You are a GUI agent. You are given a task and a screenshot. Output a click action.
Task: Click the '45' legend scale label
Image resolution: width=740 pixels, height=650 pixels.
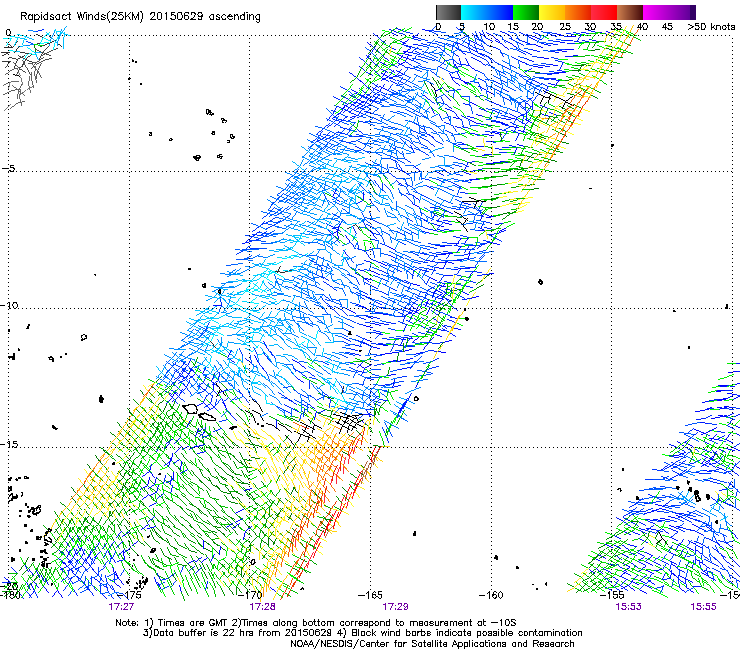667,26
